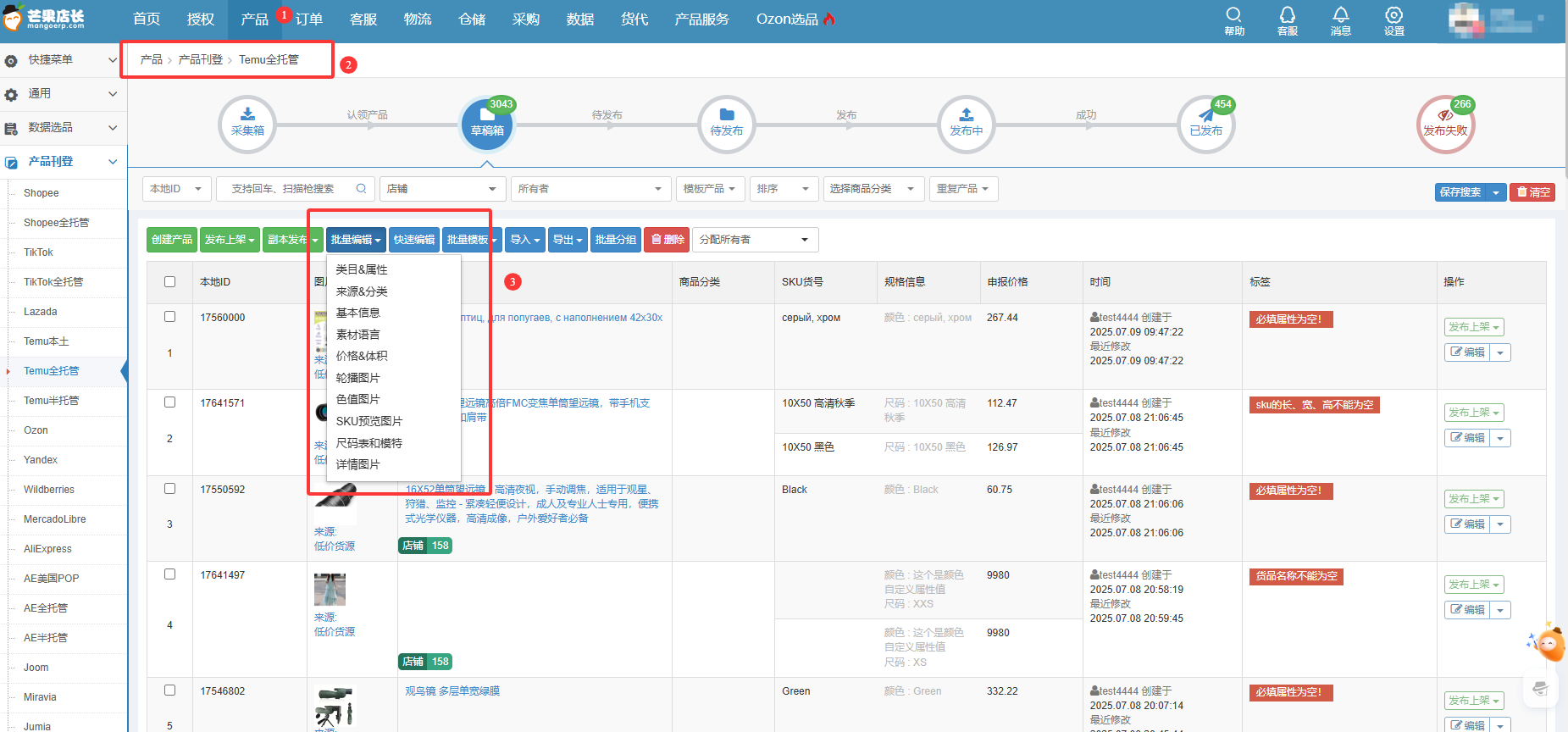This screenshot has width=1568, height=732.
Task: Toggle the select-all checkbox in header
Action: 169,281
